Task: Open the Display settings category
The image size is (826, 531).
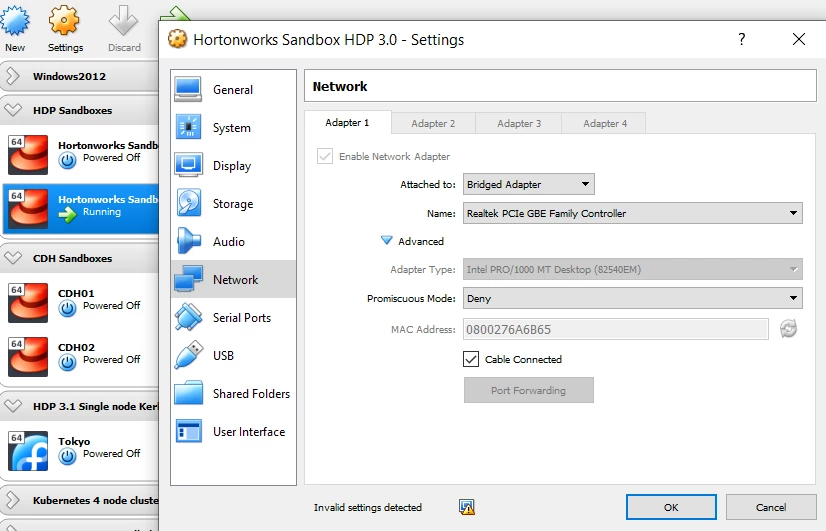Action: click(x=233, y=165)
